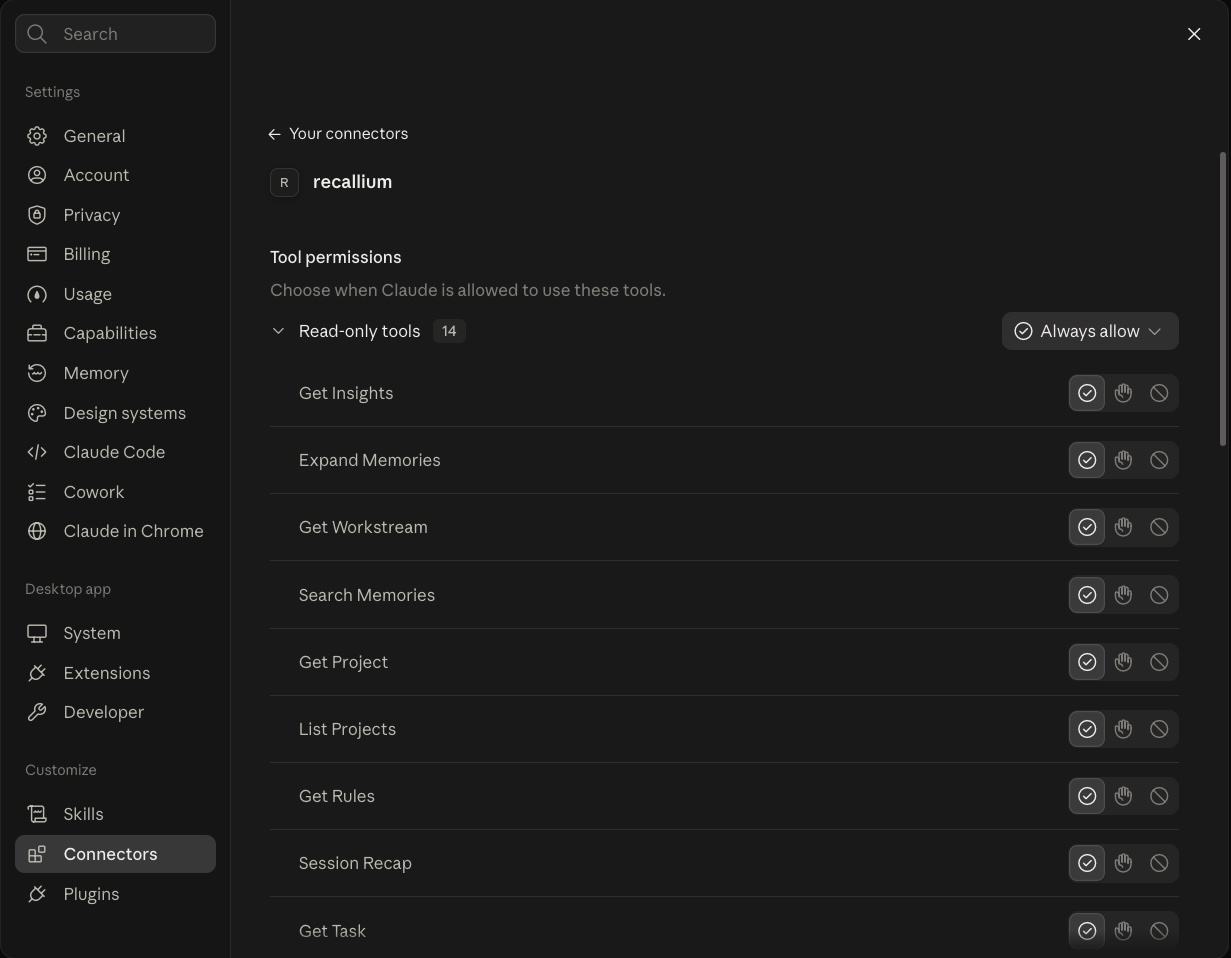This screenshot has height=958, width=1231.
Task: Click the recallium R avatar icon
Action: (284, 182)
